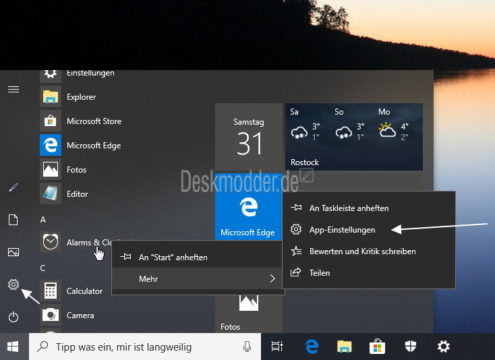The height and width of the screenshot is (360, 495).
Task: Click the Cortana search input field
Action: tap(145, 347)
